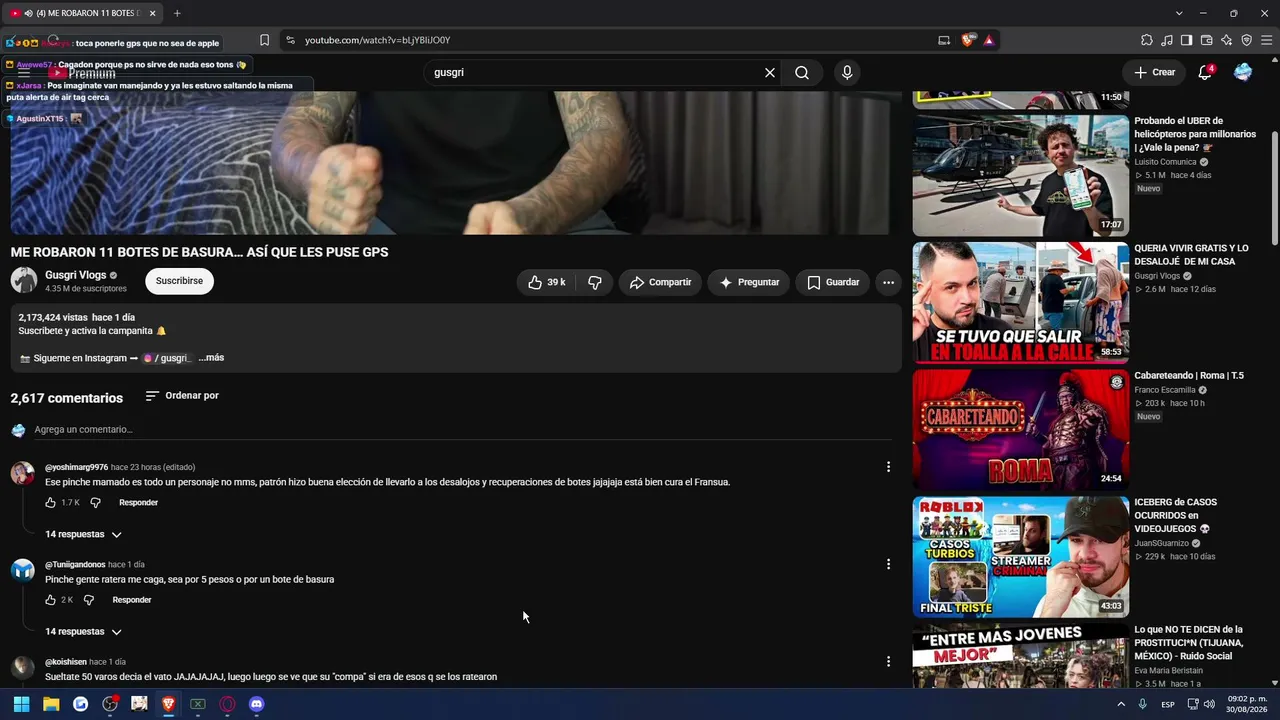Play the UBER de helicópteros video thumbnail
1280x720 pixels.
tap(1020, 175)
